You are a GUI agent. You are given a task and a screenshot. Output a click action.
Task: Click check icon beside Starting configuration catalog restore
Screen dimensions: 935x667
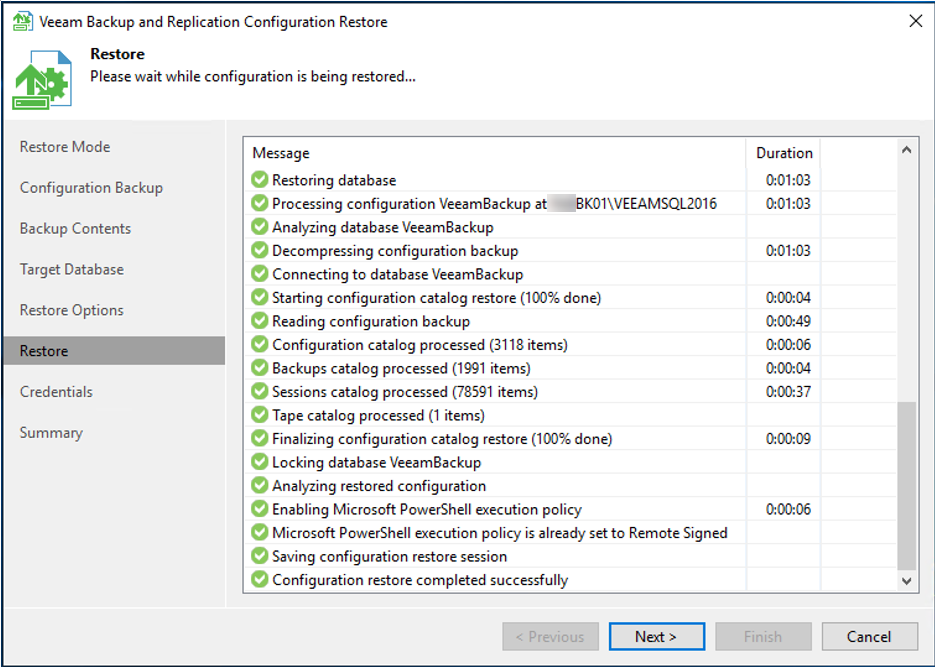click(259, 297)
